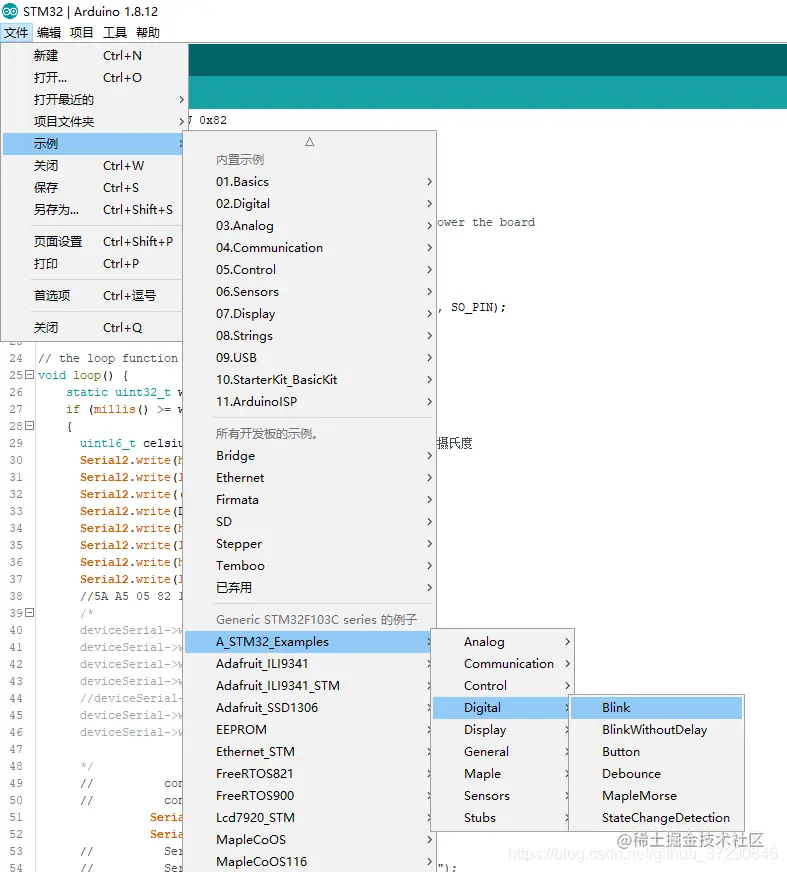
Task: Choose 打开... menu entry
Action: coord(93,77)
